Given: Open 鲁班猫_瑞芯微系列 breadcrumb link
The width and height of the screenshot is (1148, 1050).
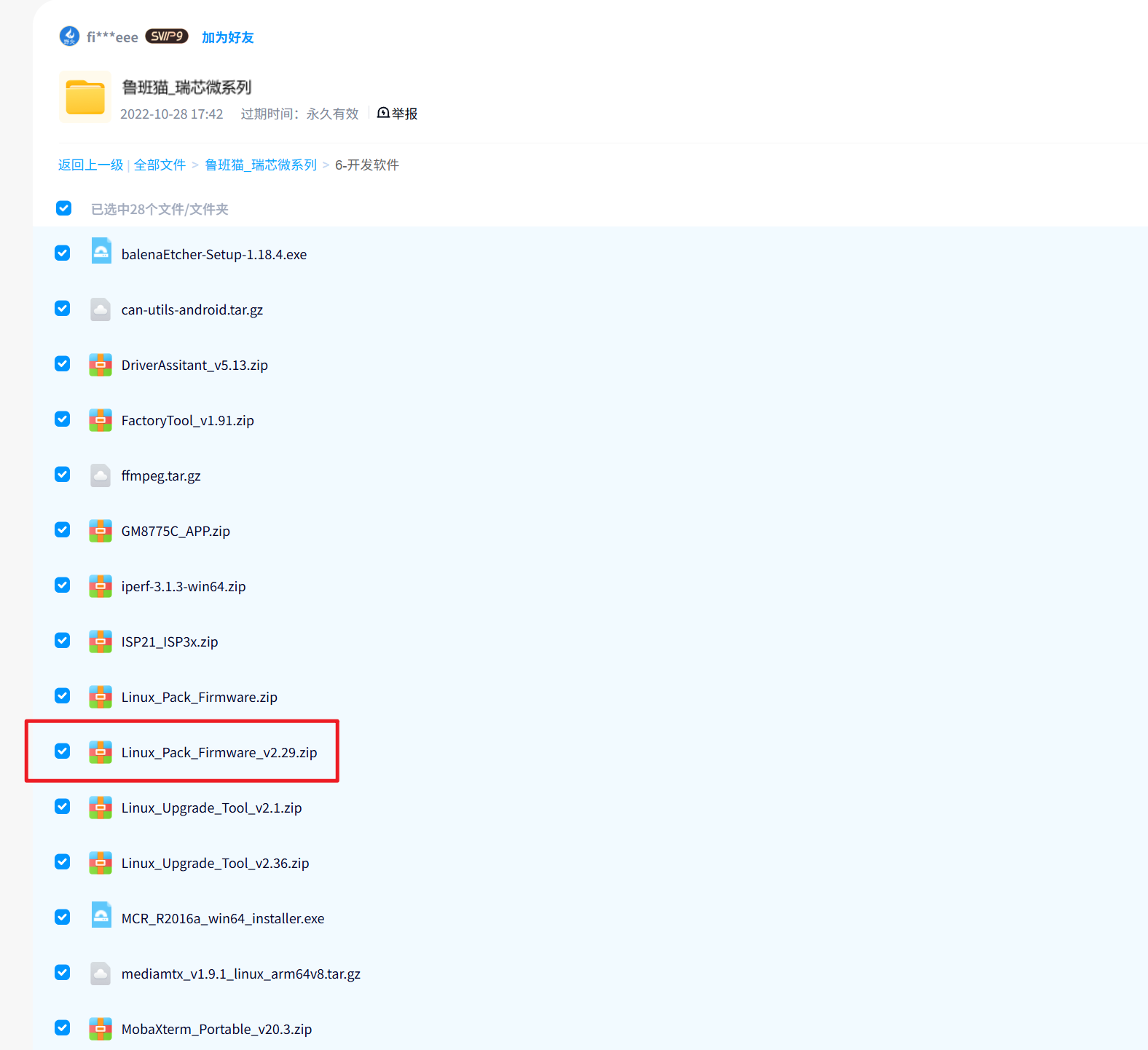Looking at the screenshot, I should 261,165.
